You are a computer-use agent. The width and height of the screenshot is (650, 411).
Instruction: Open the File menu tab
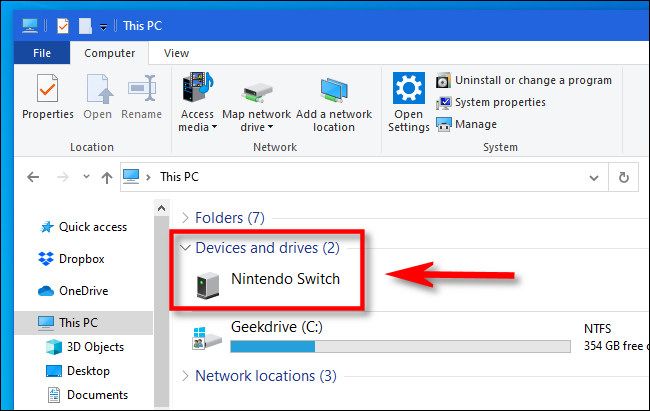pos(42,53)
